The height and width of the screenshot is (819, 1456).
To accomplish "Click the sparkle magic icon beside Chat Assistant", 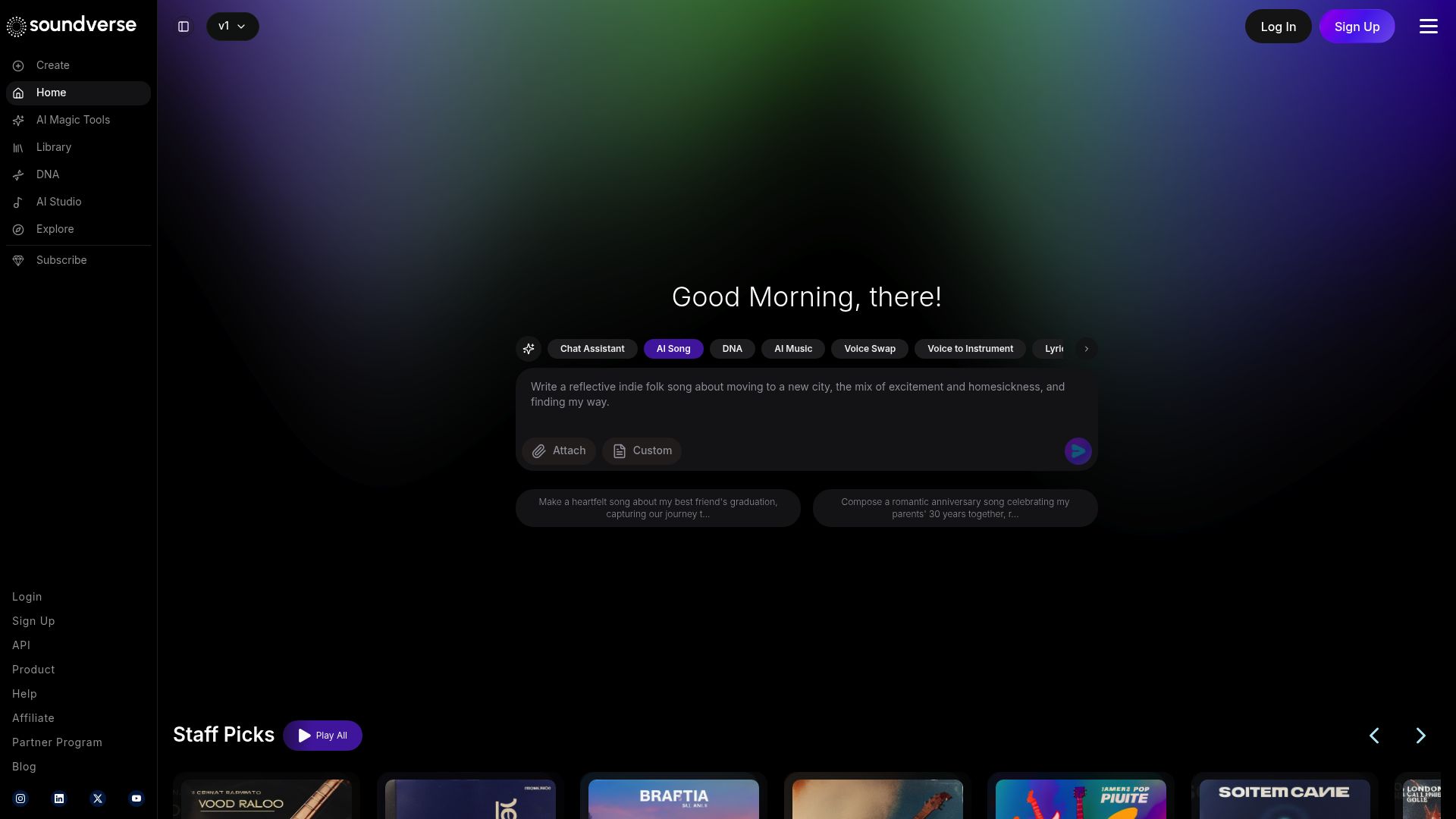I will click(x=529, y=349).
